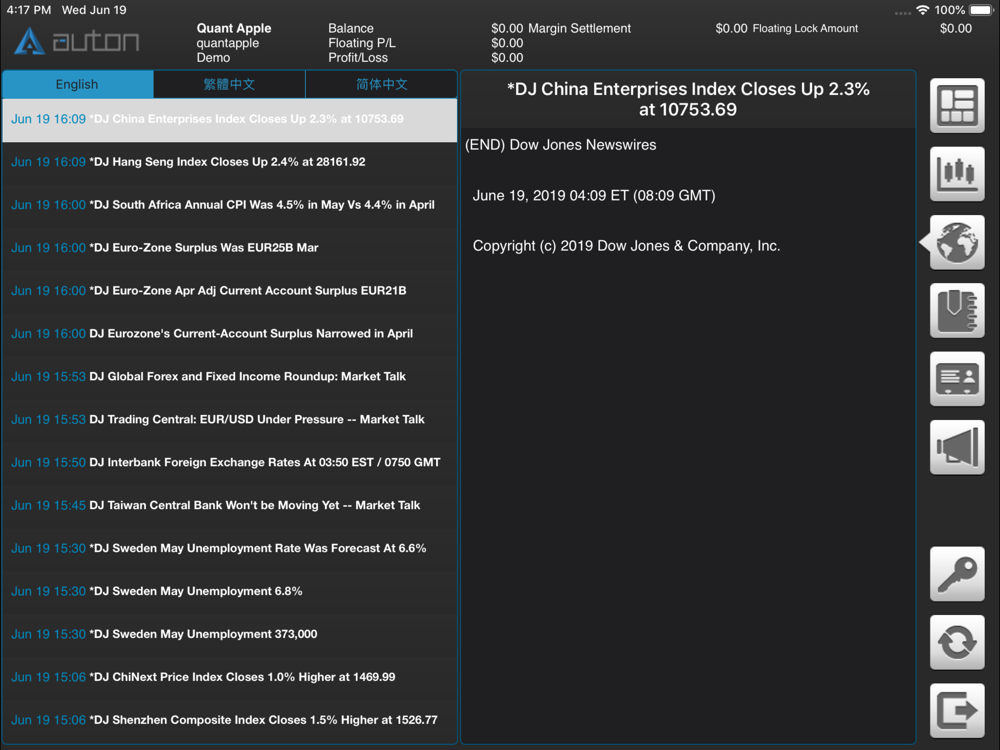1000x750 pixels.
Task: Tap the 4:17 PM status bar clock
Action: pos(29,10)
